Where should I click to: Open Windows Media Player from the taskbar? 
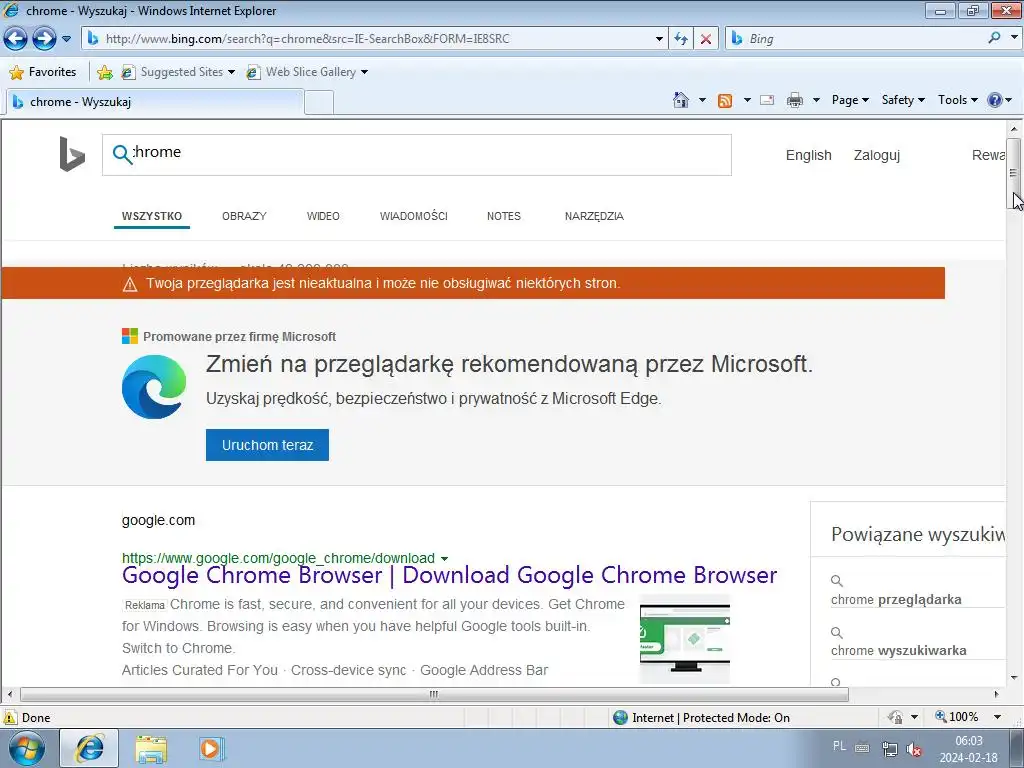point(211,748)
